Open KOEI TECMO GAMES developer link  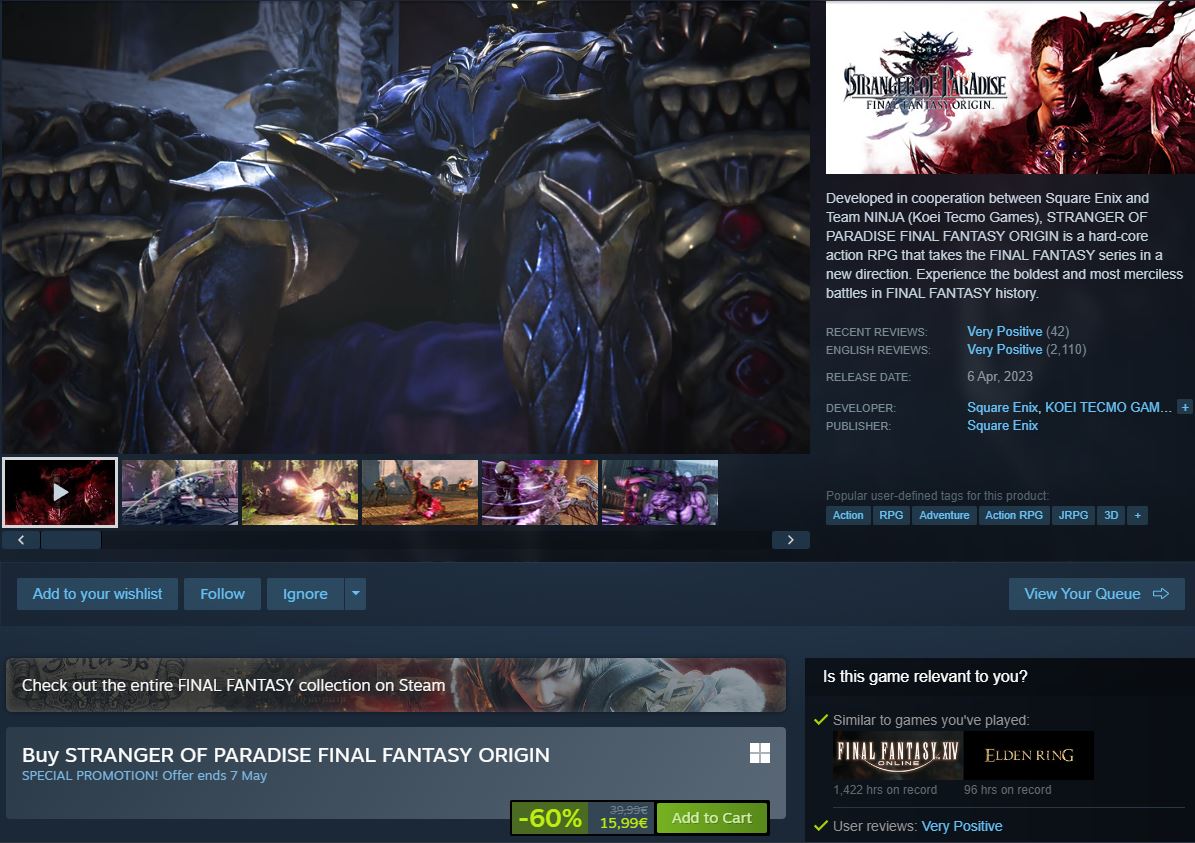coord(1108,407)
